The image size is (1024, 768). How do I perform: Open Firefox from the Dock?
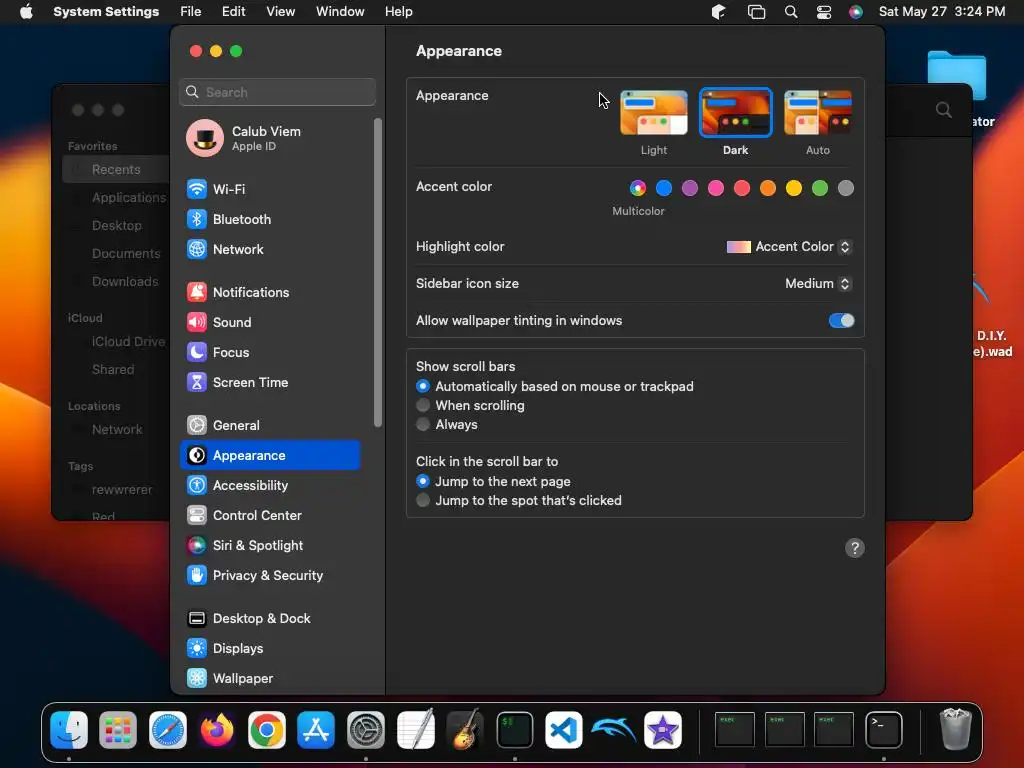[217, 729]
